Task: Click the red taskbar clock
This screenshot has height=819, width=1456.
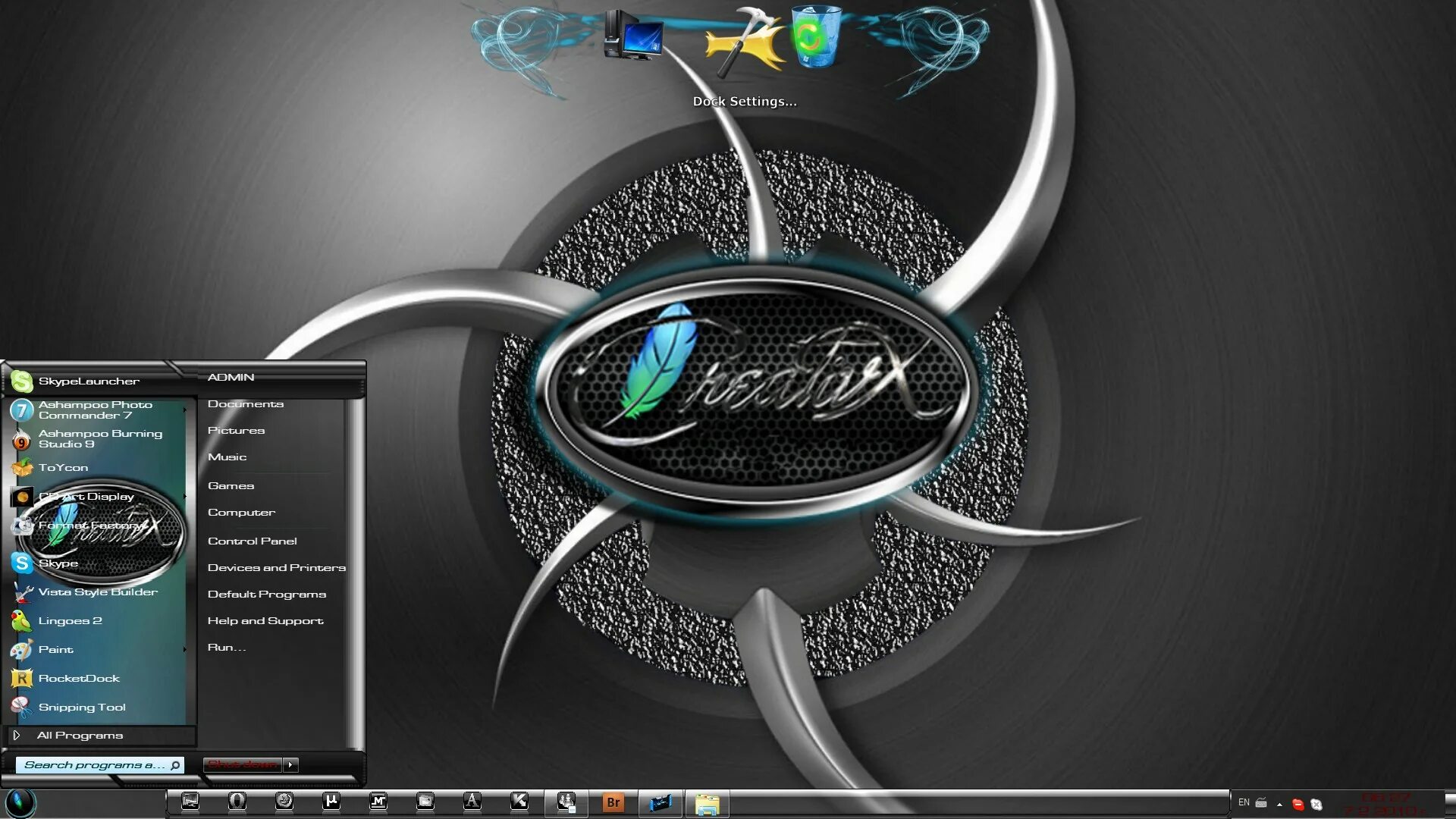Action: click(x=1386, y=804)
